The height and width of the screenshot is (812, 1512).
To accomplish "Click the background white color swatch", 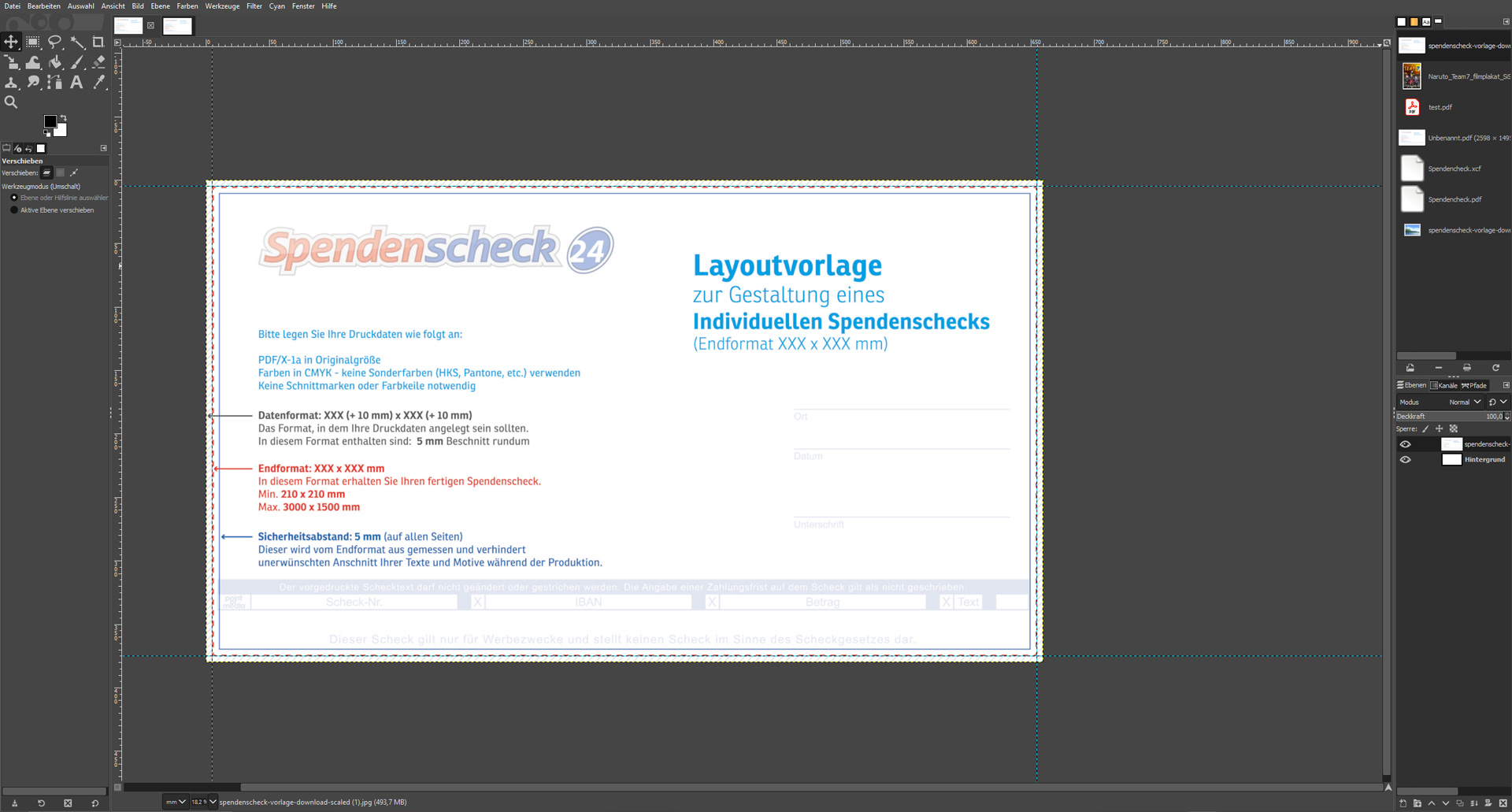I will click(61, 131).
